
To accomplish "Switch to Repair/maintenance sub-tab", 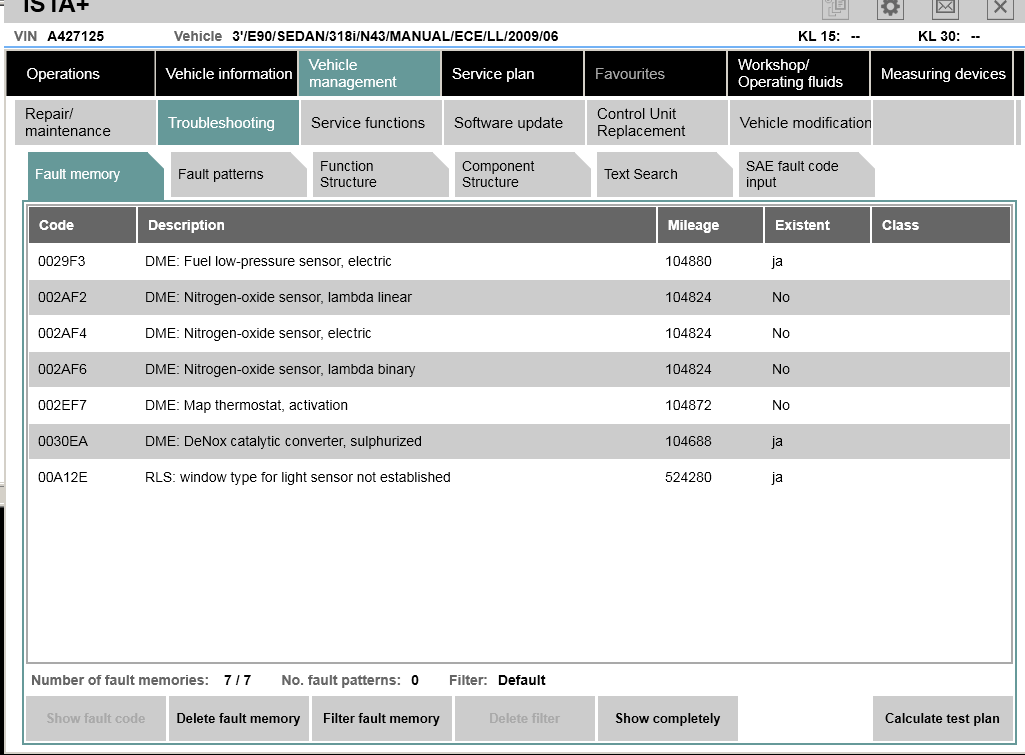I will coord(85,122).
